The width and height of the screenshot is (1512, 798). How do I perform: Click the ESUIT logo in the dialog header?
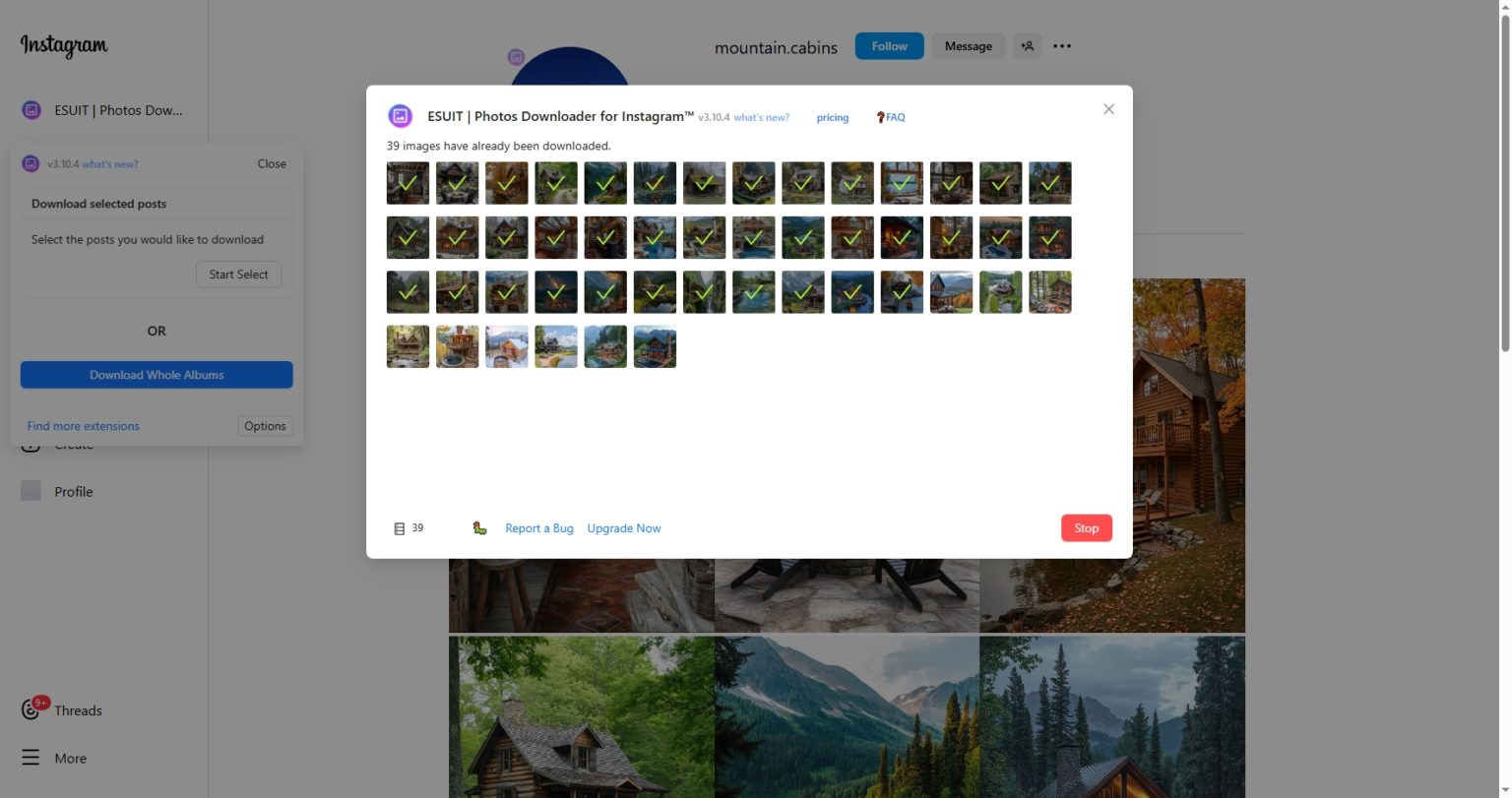pyautogui.click(x=400, y=115)
